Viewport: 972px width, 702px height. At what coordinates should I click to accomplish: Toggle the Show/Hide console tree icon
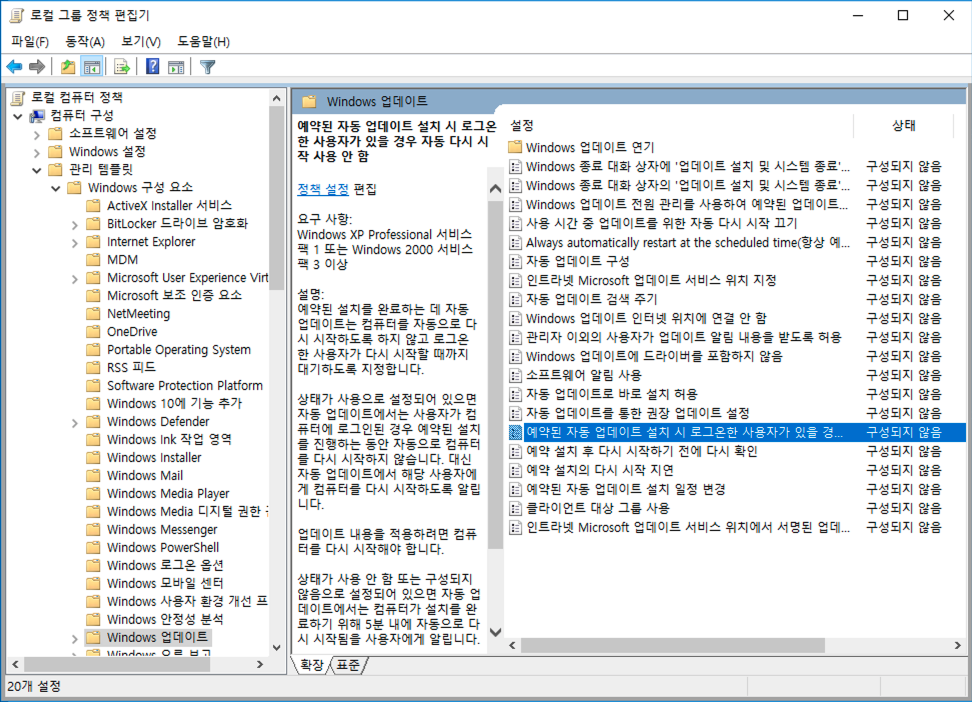pos(92,67)
